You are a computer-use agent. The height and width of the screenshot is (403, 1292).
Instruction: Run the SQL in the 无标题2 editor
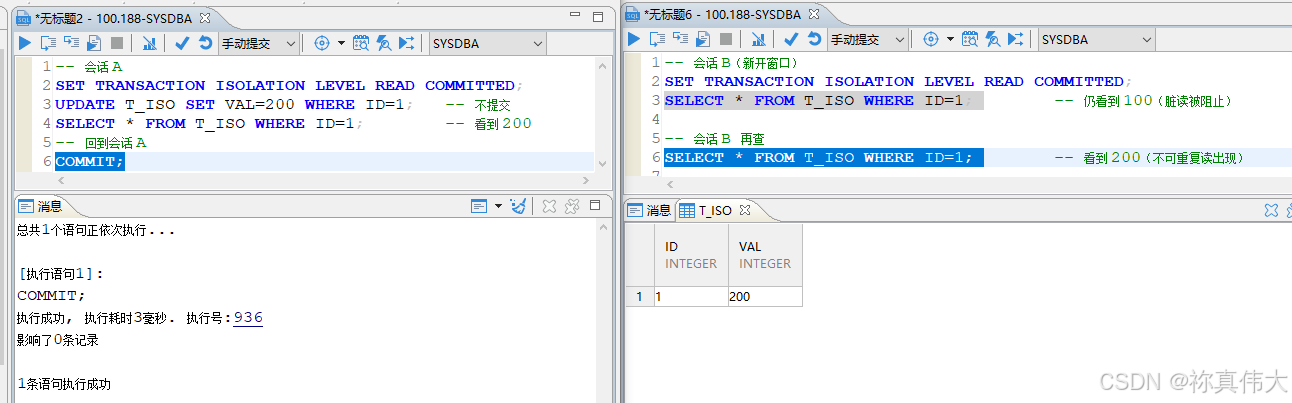click(25, 43)
